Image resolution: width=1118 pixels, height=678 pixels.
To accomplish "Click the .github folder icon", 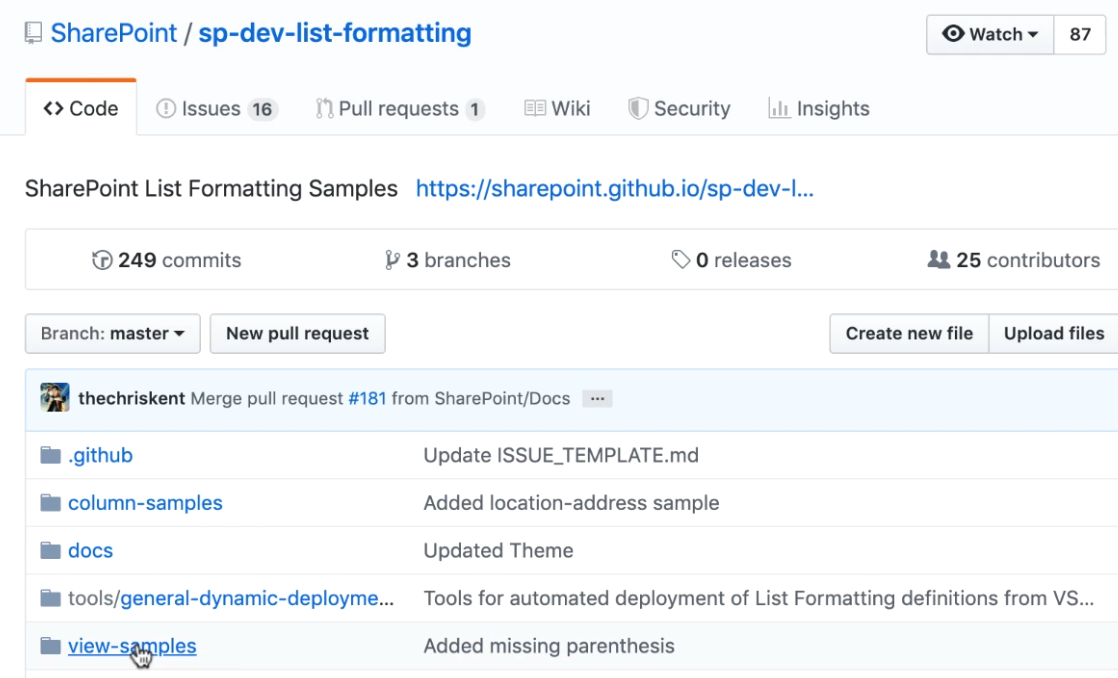I will point(50,455).
